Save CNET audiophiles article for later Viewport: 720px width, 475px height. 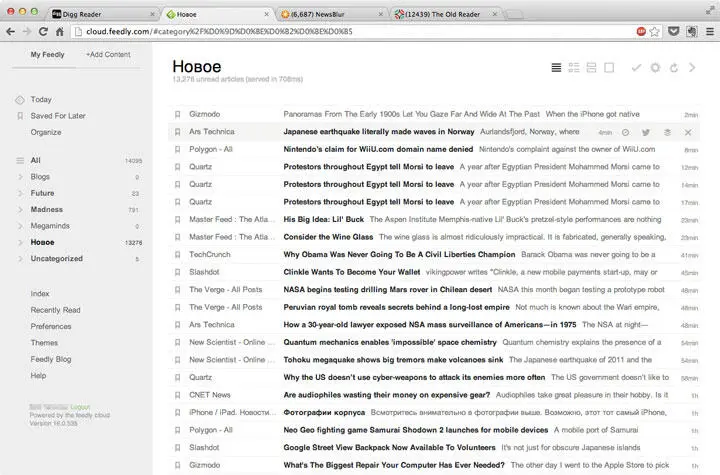point(177,395)
